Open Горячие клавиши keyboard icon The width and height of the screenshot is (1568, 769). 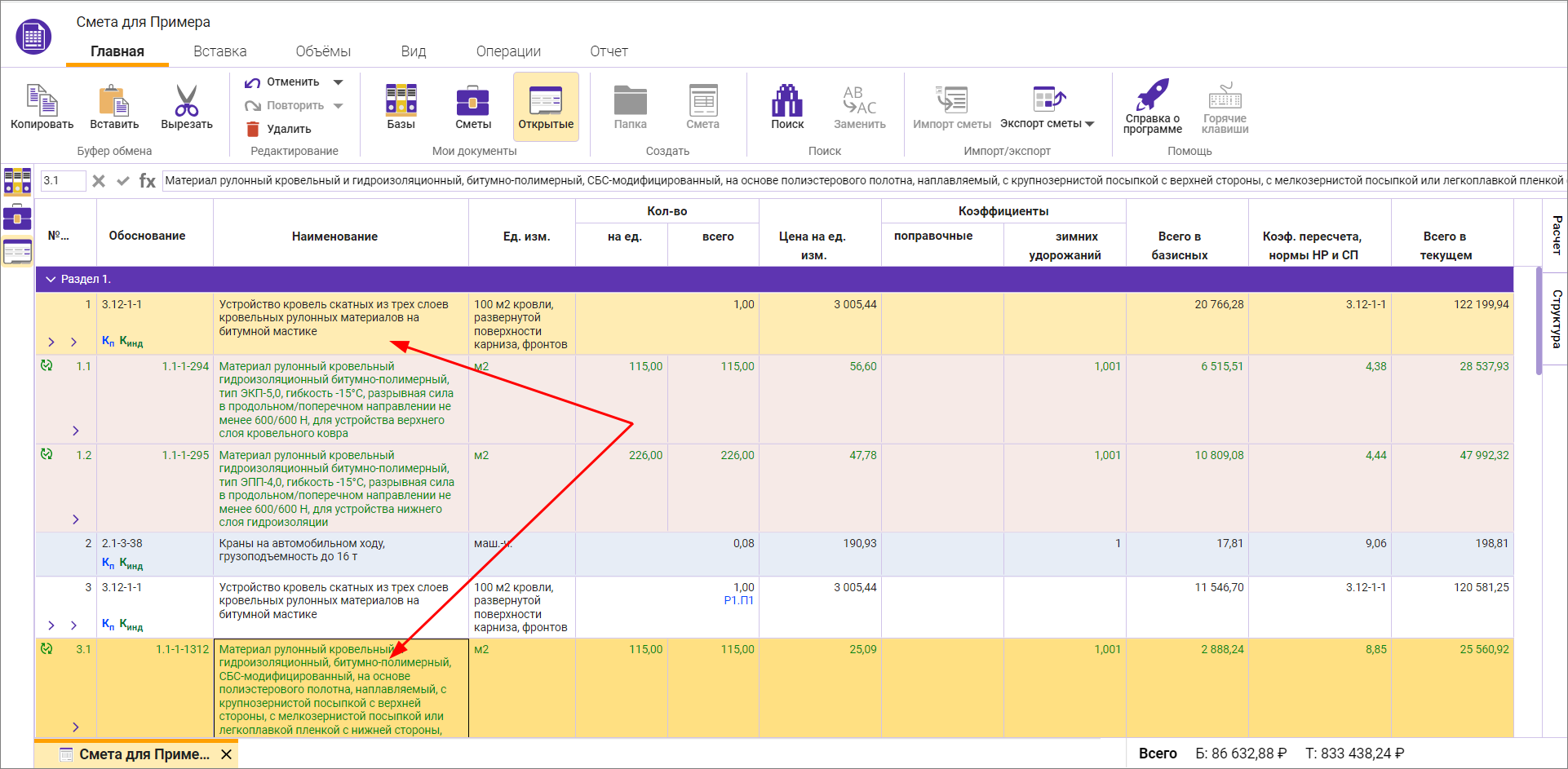coord(1225,95)
